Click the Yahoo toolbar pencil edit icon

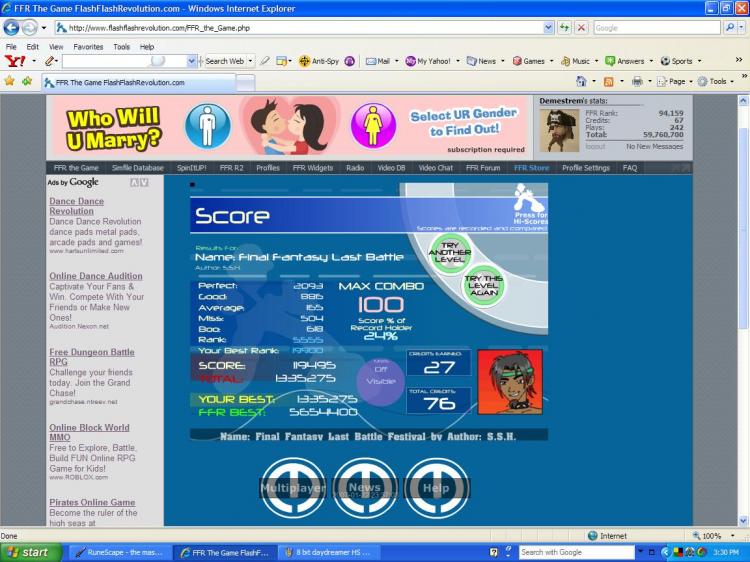coord(50,61)
